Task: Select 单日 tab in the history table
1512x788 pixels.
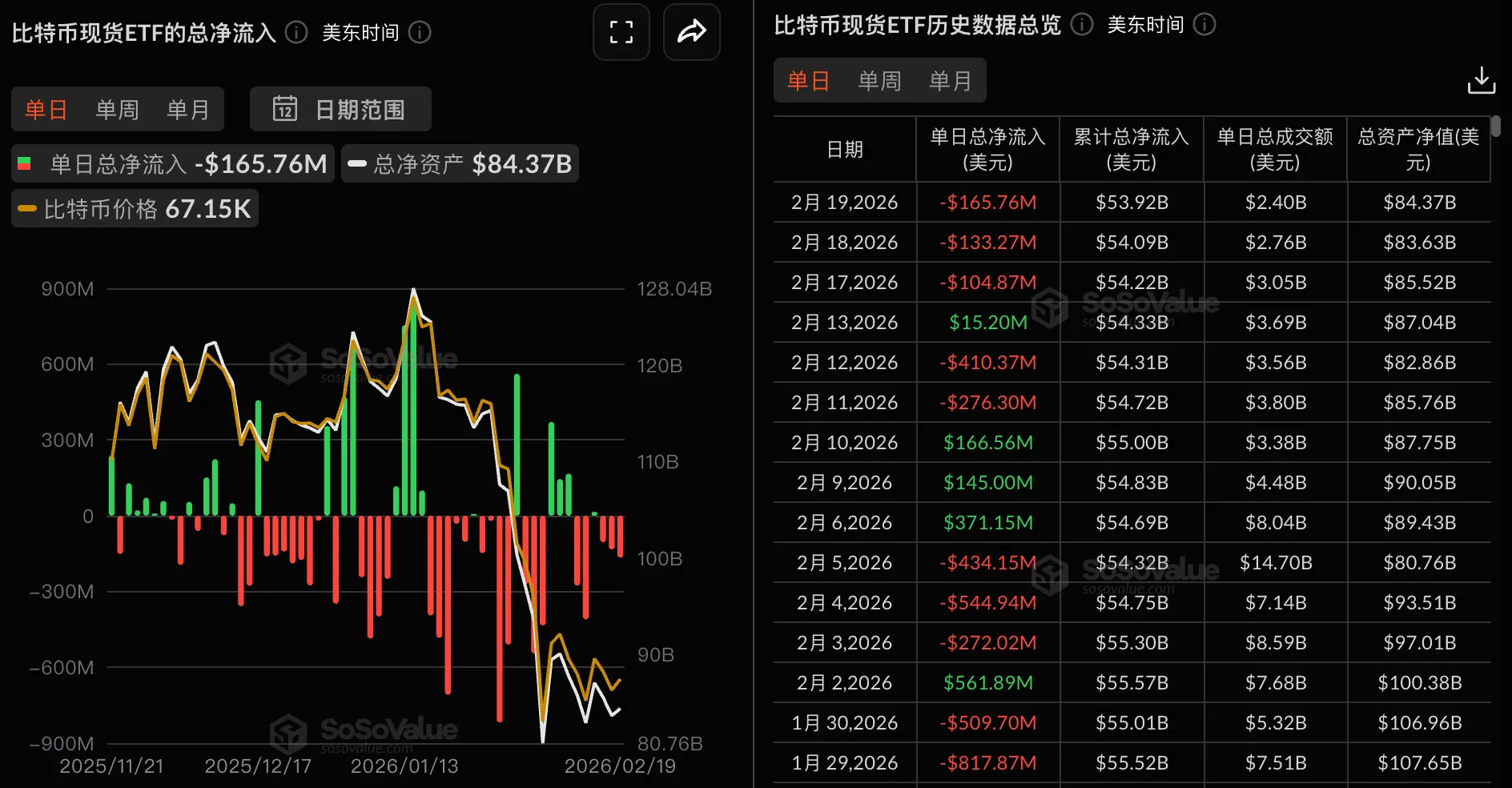Action: pos(808,81)
